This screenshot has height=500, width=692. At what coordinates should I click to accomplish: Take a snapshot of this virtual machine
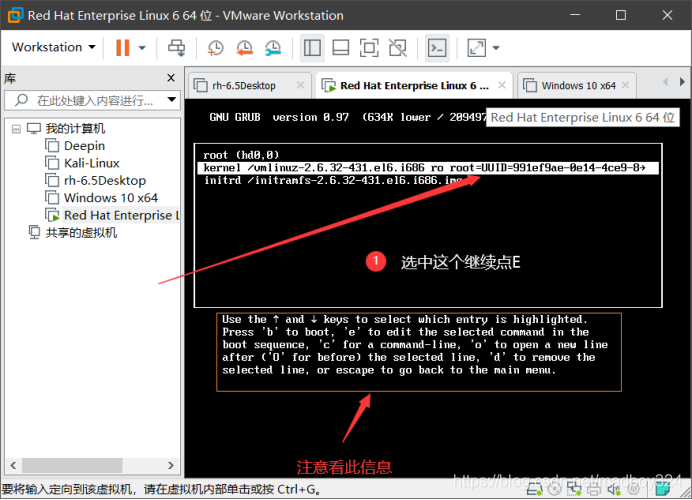pos(215,48)
